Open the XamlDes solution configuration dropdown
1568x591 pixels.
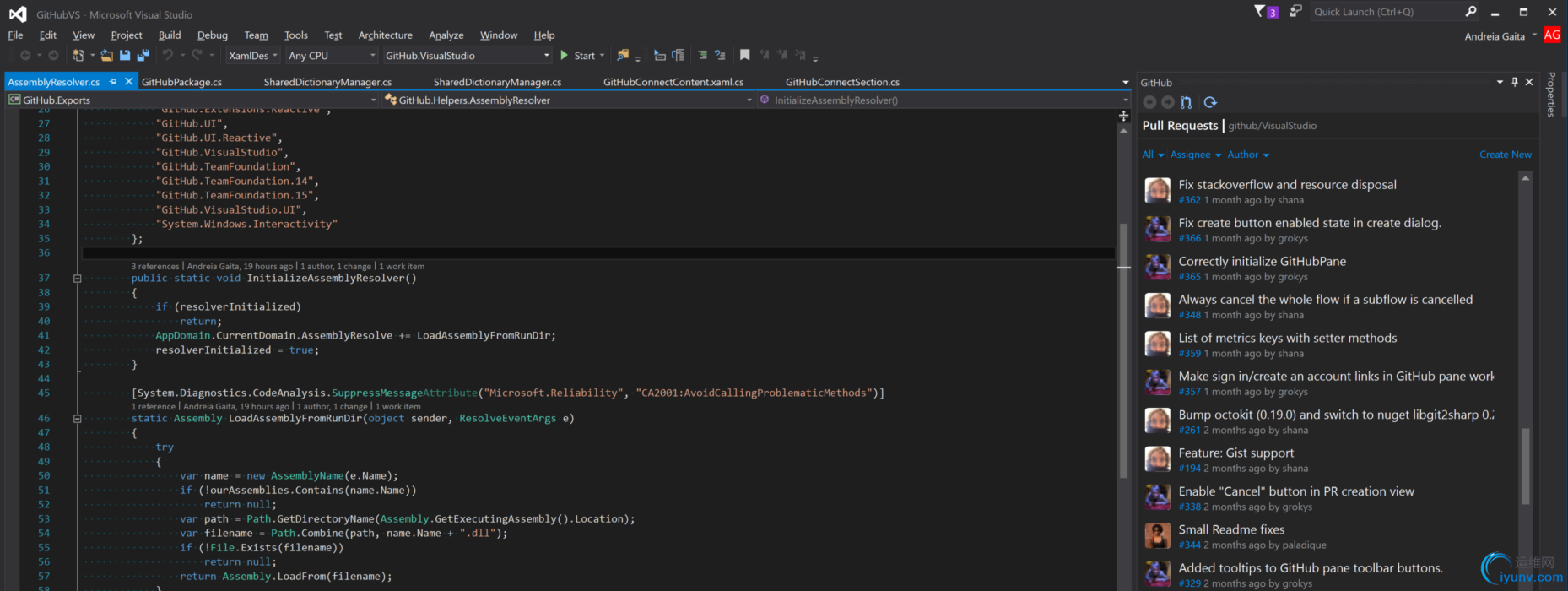tap(252, 56)
